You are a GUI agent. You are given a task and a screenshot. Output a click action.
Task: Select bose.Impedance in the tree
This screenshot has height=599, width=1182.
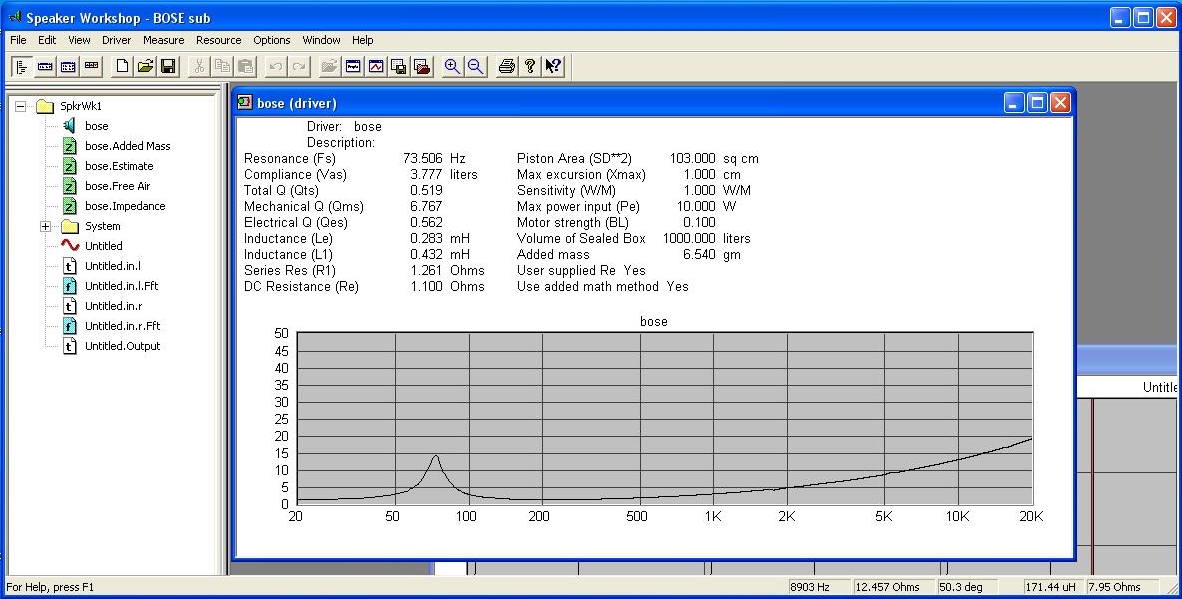(125, 206)
